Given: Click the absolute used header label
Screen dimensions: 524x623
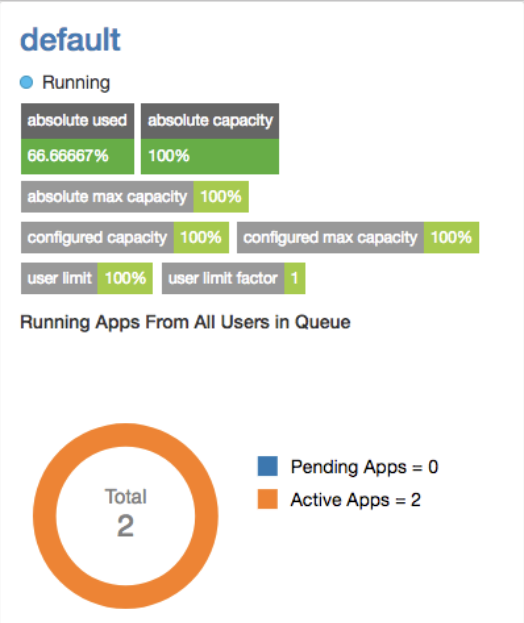Looking at the screenshot, I should pos(77,121).
